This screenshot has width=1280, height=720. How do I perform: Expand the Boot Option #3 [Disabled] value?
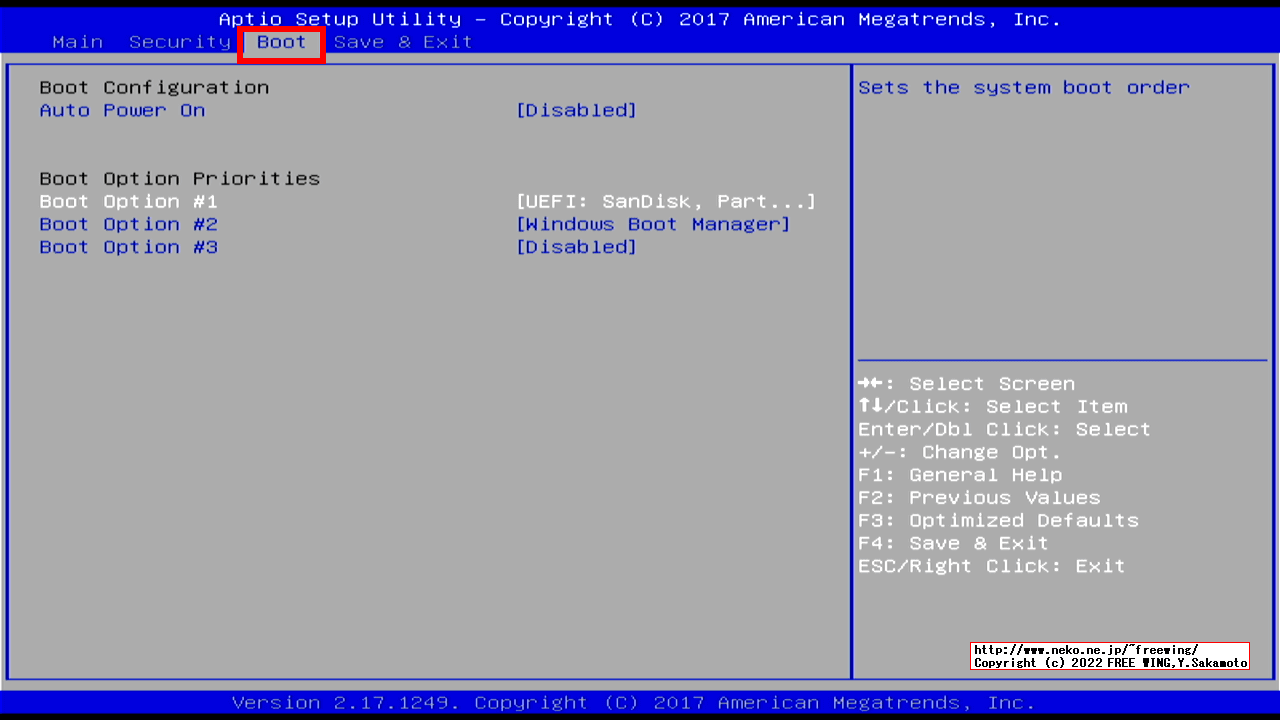pyautogui.click(x=576, y=247)
